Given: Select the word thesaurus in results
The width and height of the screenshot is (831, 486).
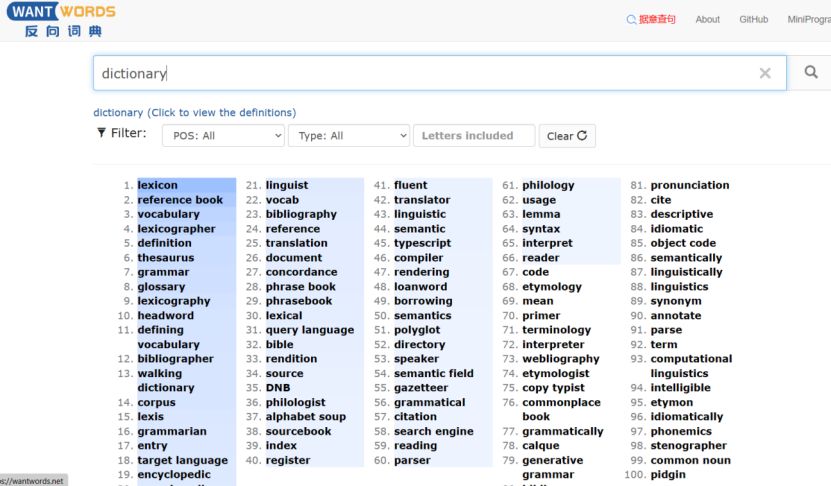Looking at the screenshot, I should (165, 258).
